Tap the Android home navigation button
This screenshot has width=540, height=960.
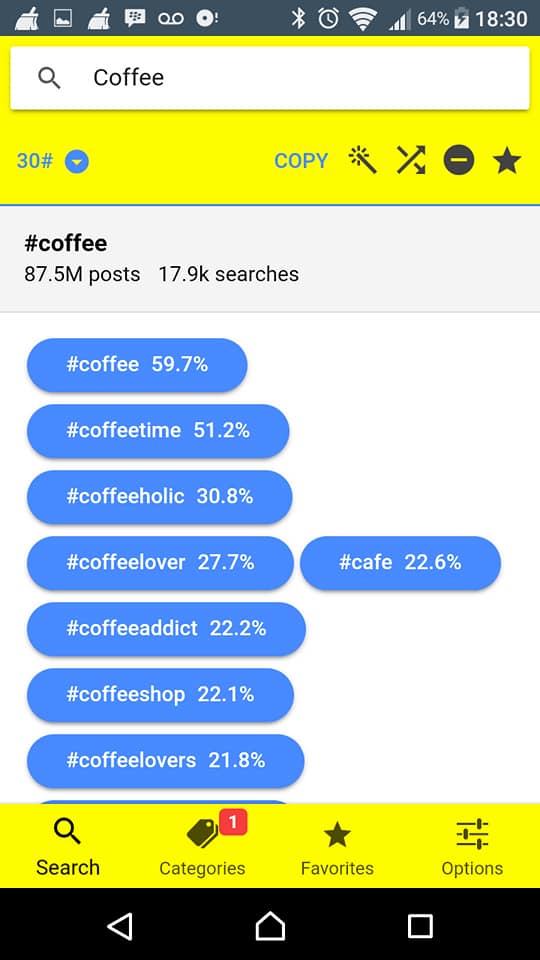(x=270, y=926)
